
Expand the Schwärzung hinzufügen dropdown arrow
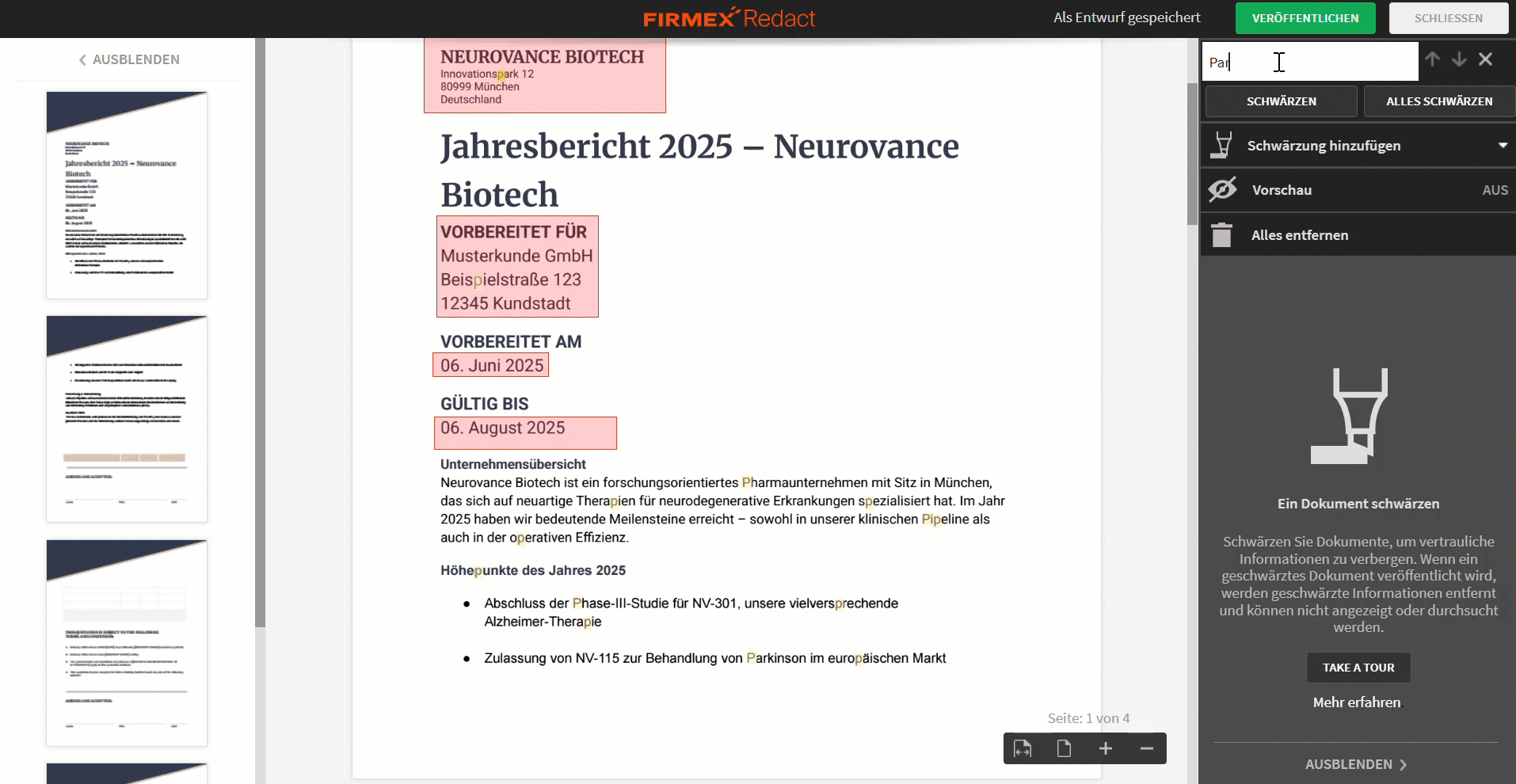(x=1503, y=146)
